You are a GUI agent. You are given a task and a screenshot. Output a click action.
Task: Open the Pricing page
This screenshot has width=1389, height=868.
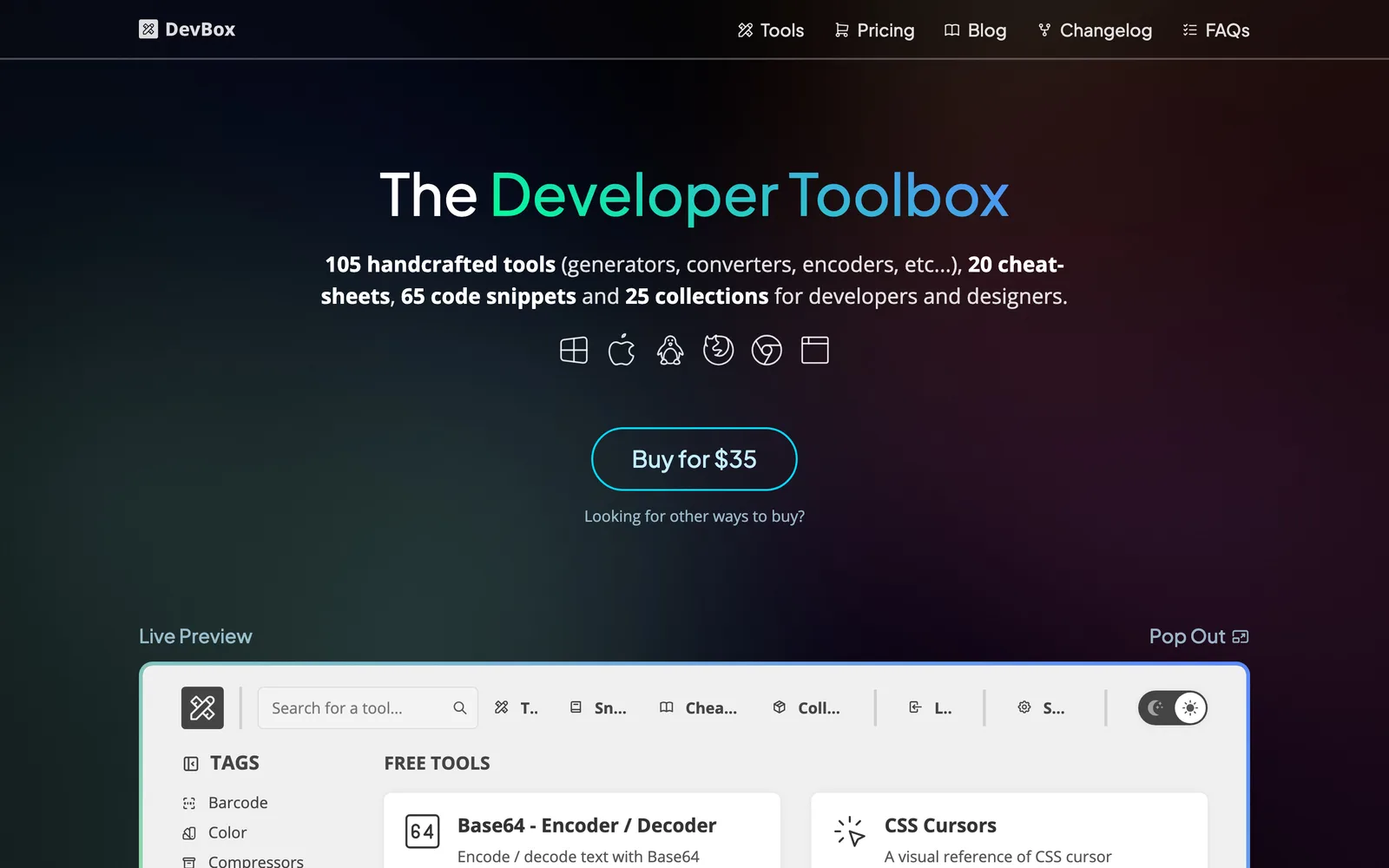(x=874, y=30)
